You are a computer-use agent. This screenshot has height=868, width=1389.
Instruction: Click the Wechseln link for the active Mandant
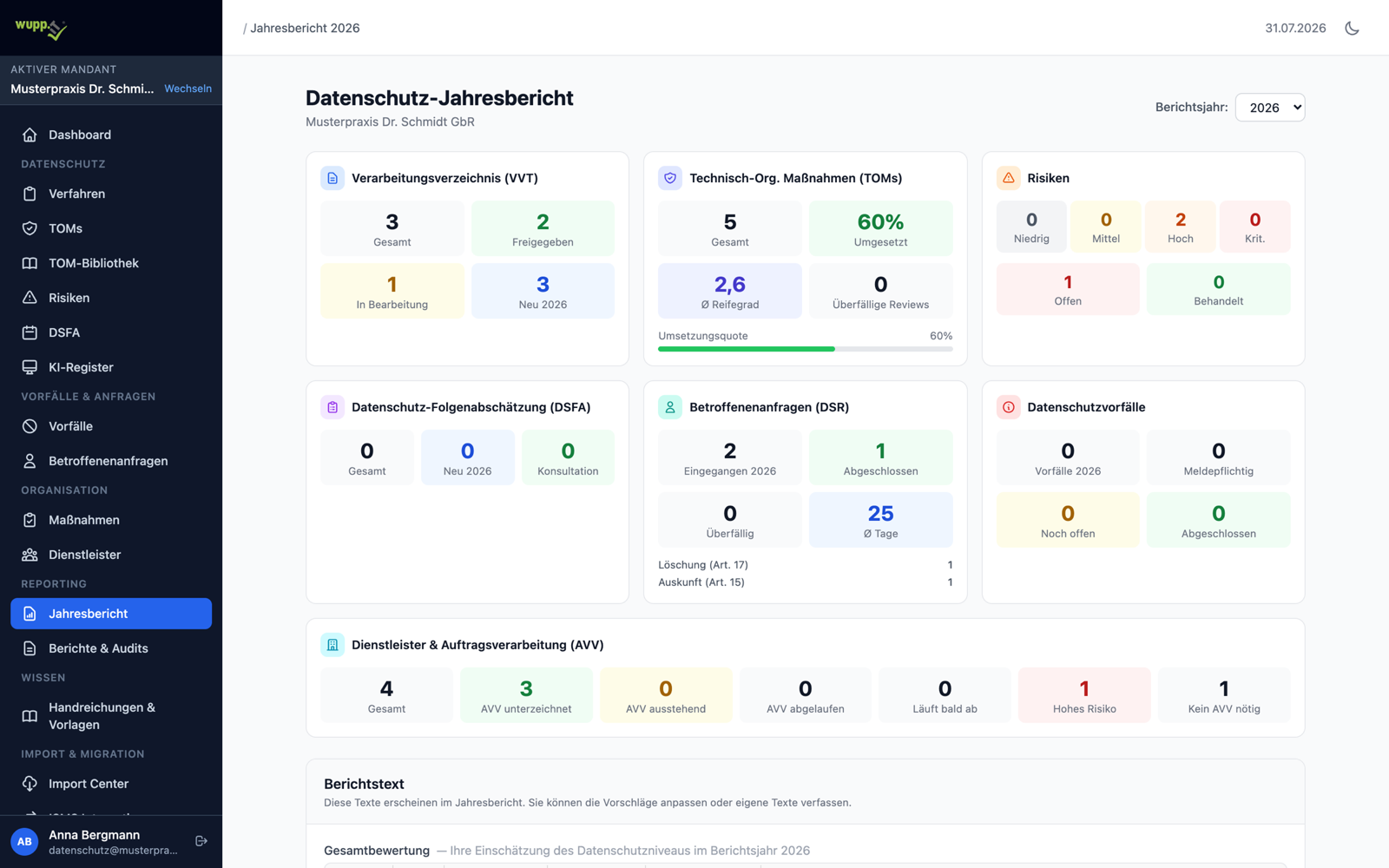click(188, 89)
